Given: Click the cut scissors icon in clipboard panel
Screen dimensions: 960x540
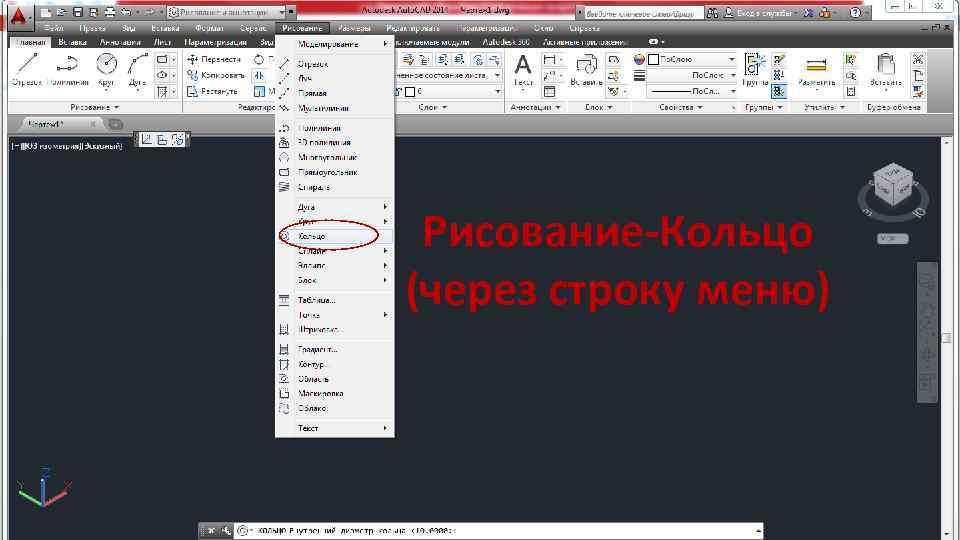Looking at the screenshot, I should coord(918,59).
